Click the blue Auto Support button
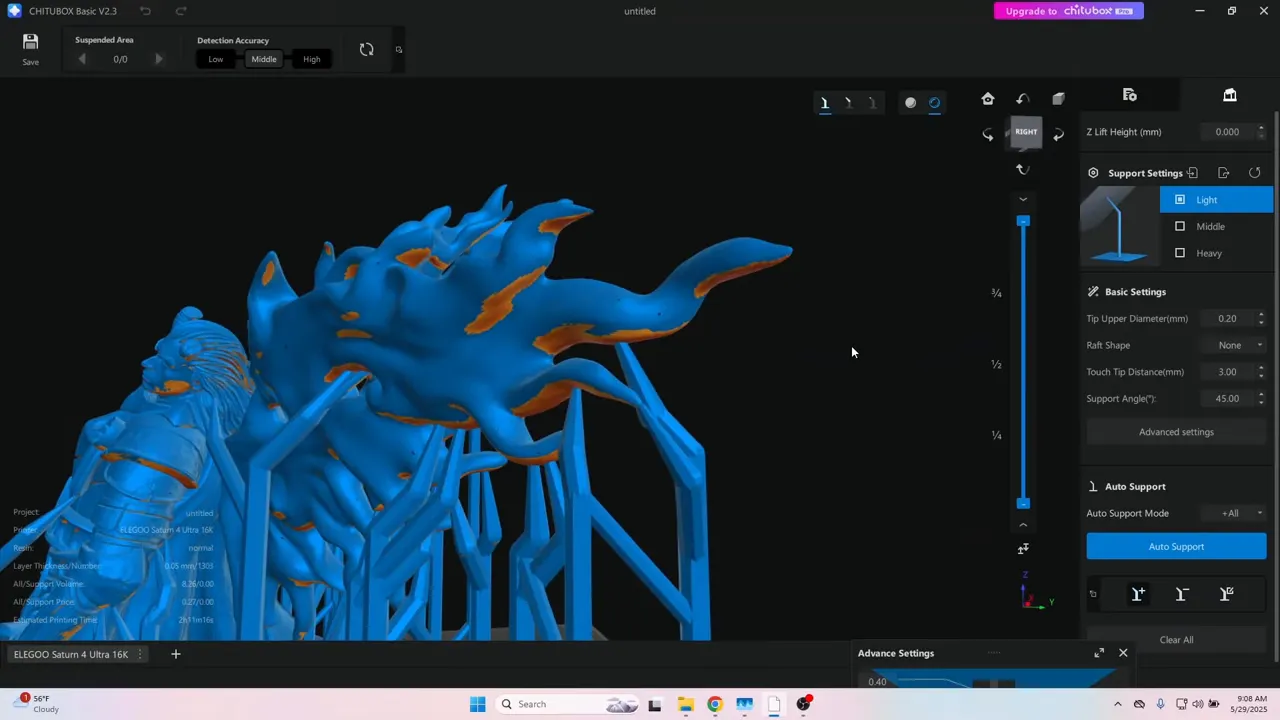Screen dimensions: 1280x720 click(1176, 546)
